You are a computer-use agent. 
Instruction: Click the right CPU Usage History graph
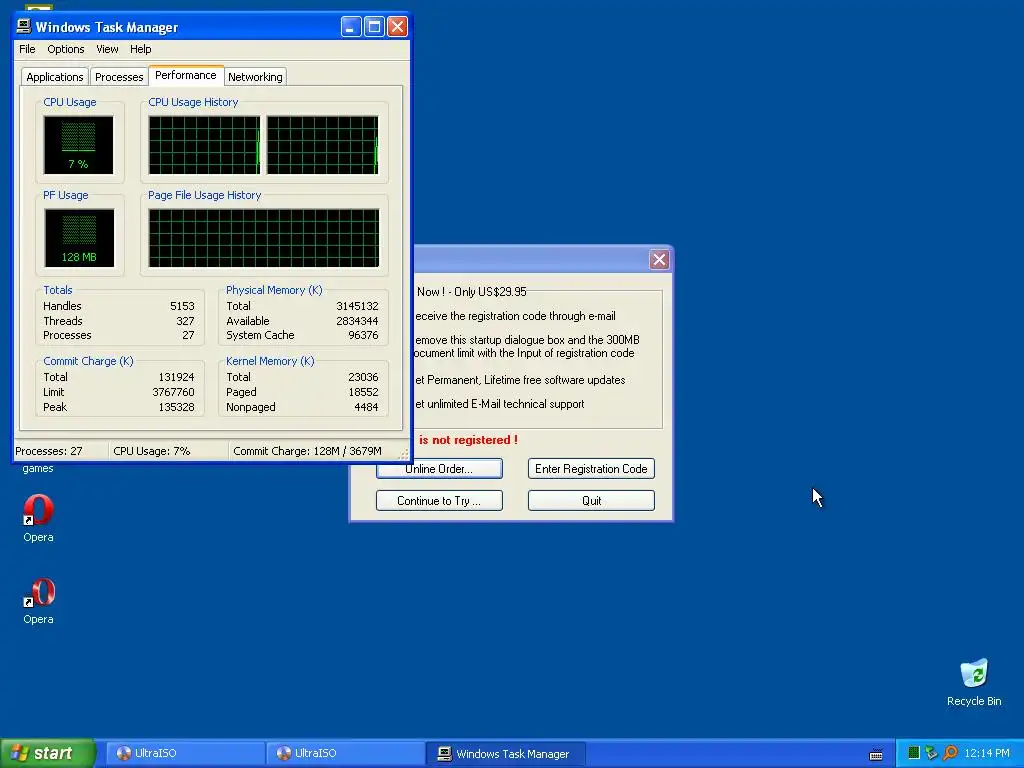[323, 145]
